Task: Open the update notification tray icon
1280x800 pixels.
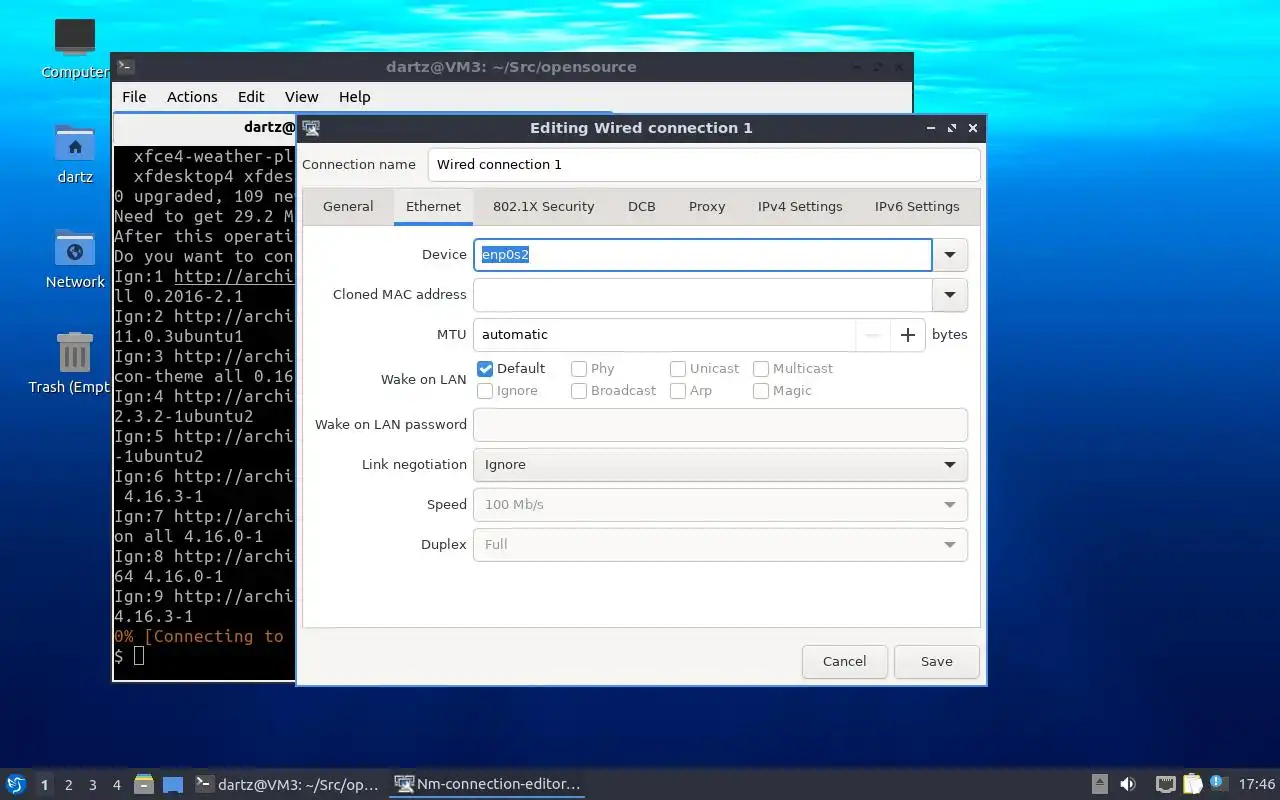Action: point(1218,783)
